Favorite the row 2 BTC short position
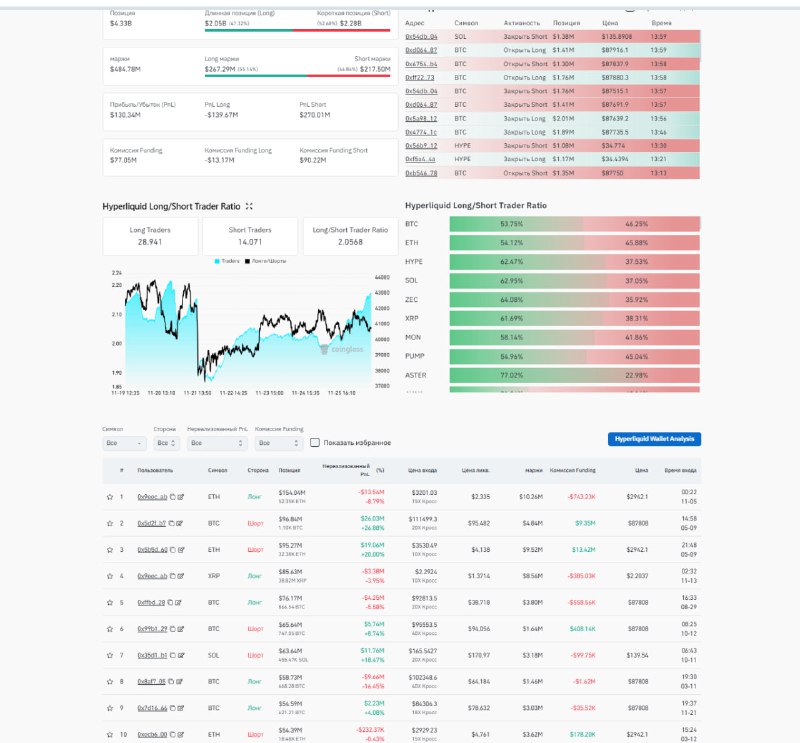Viewport: 800px width, 743px height. tap(110, 523)
